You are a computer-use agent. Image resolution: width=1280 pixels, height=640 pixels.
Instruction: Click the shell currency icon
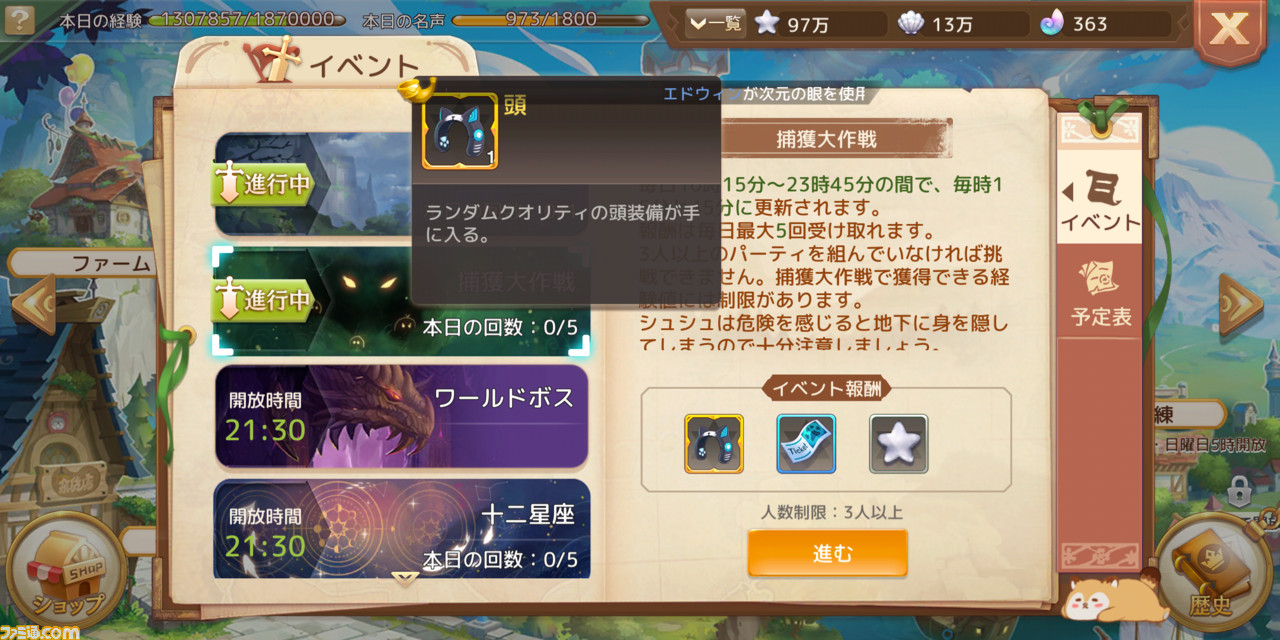tap(910, 23)
